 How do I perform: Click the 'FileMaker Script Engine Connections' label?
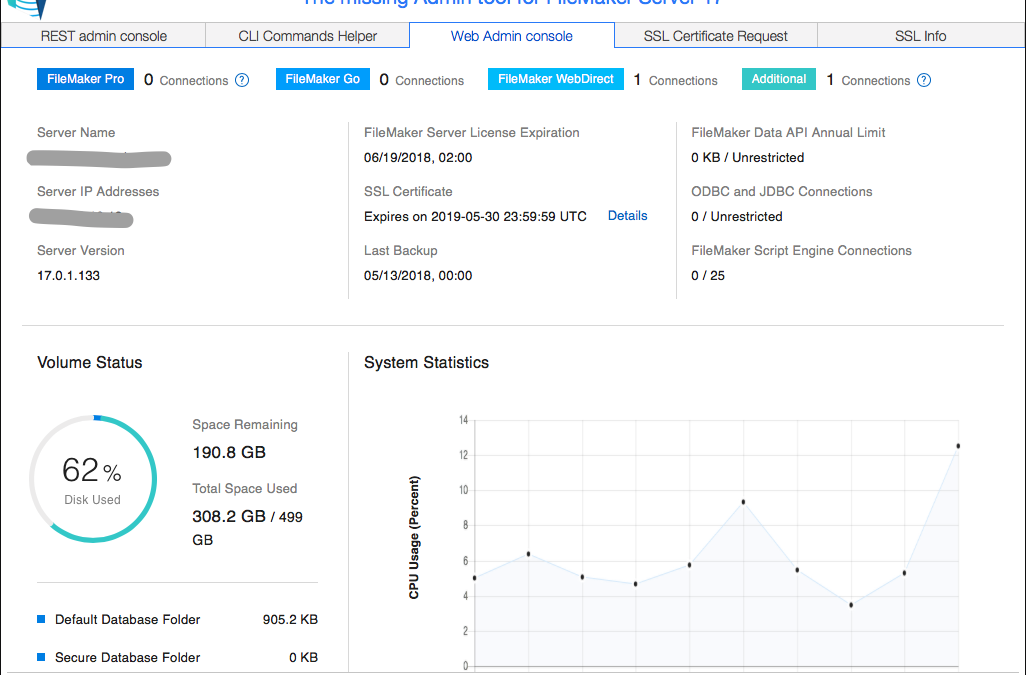pos(802,251)
